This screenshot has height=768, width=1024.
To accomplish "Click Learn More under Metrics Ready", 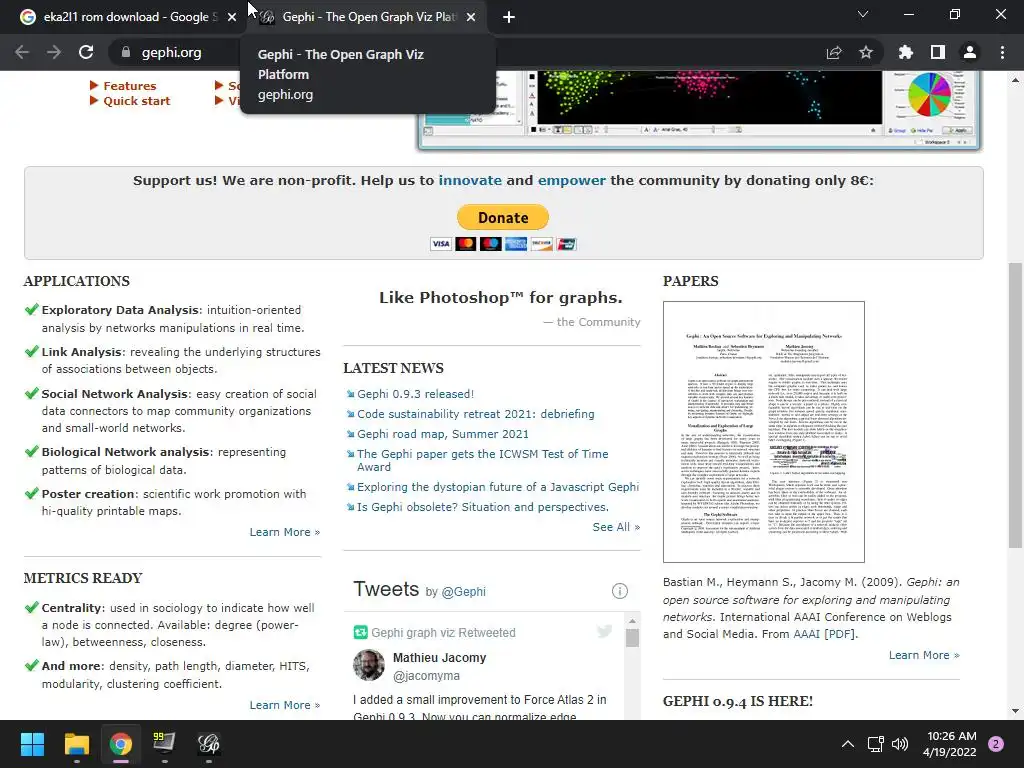I will point(285,705).
